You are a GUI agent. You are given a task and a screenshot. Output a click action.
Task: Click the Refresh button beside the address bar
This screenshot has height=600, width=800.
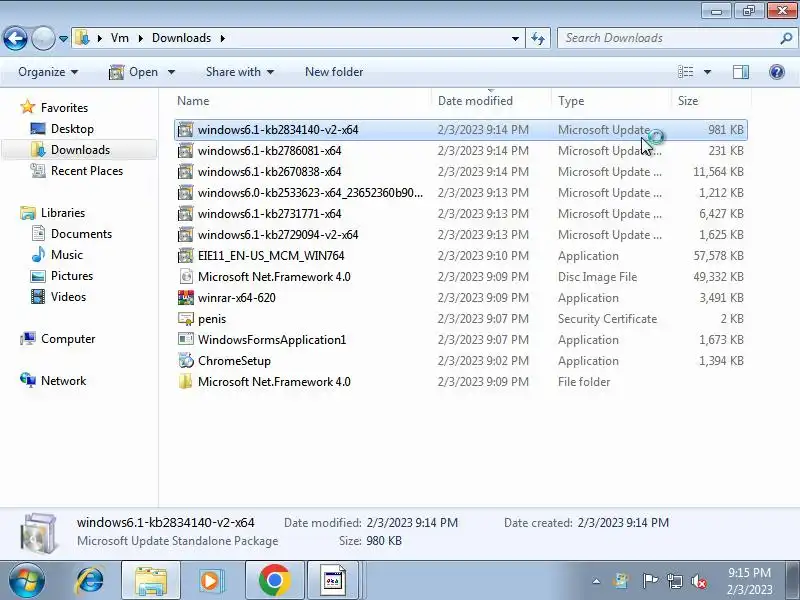point(538,38)
